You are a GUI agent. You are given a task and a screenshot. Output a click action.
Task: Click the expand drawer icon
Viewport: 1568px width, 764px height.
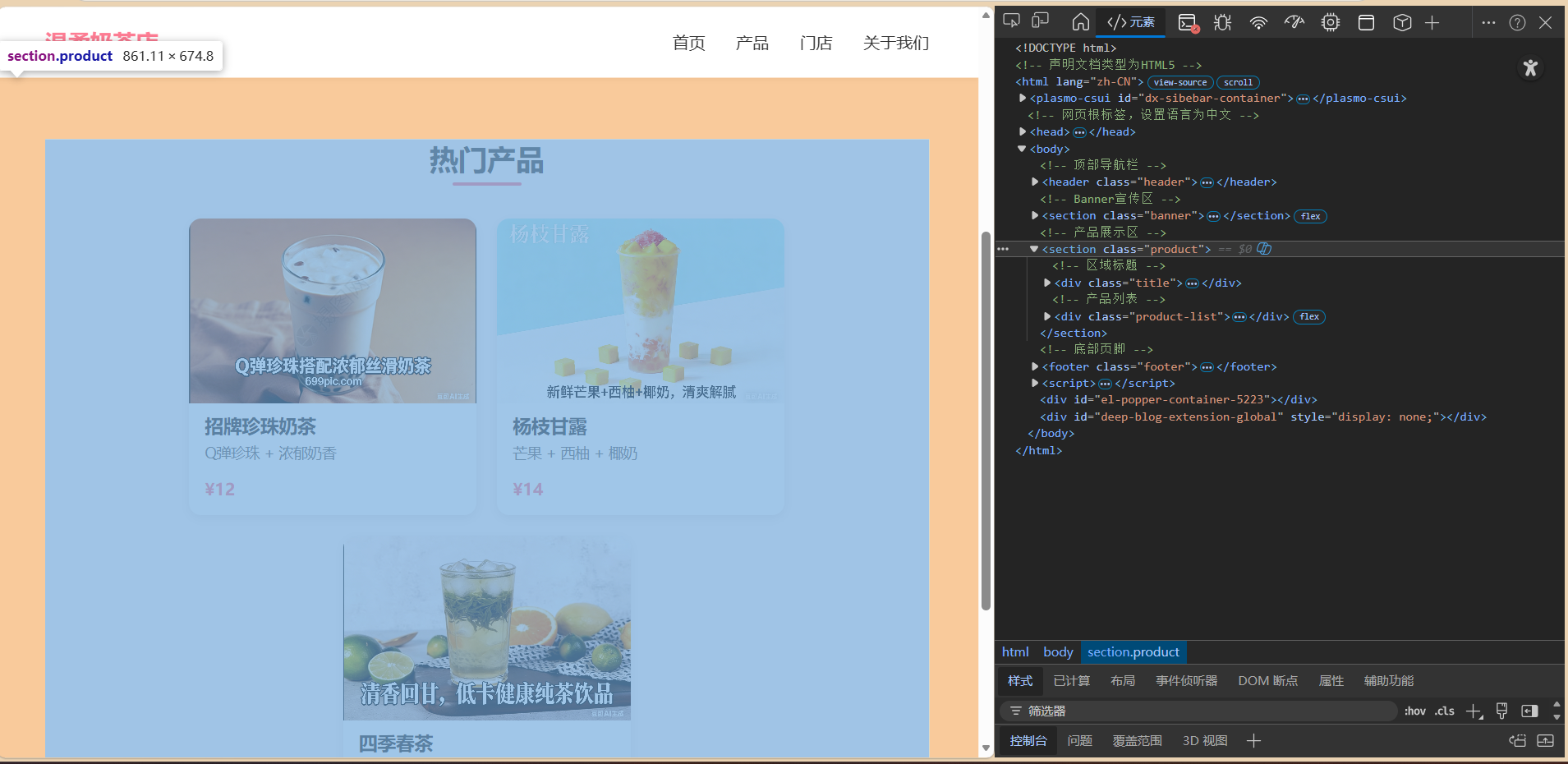[x=1545, y=741]
